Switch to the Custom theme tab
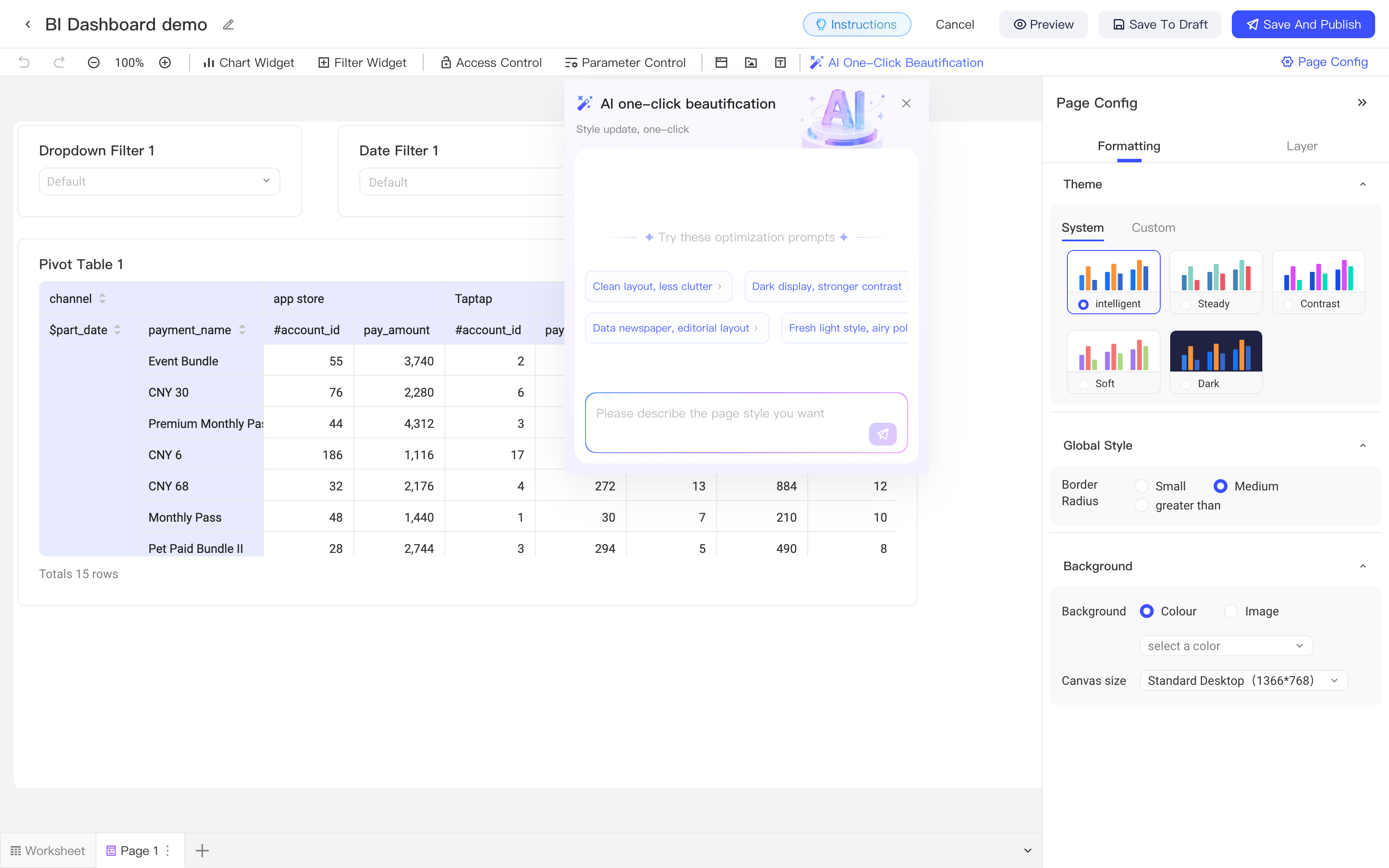Screen dimensions: 1389x868 point(1153,227)
